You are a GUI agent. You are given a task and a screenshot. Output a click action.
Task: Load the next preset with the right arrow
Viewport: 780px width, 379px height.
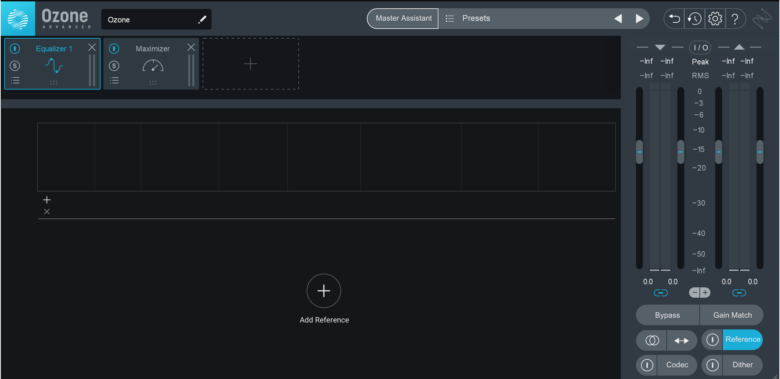coord(640,18)
